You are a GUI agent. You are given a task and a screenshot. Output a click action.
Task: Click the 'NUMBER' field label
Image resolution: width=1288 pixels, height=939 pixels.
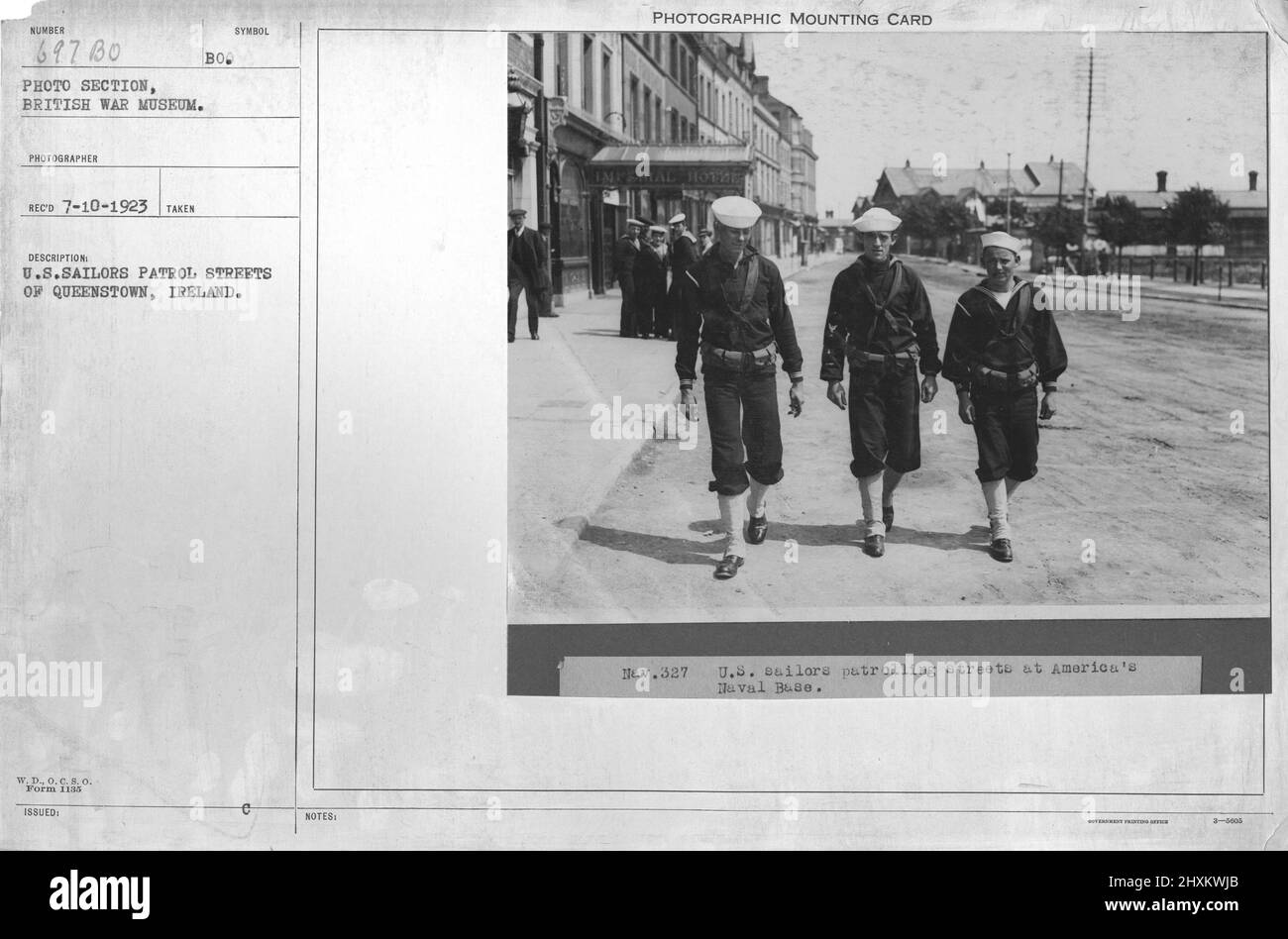pos(47,31)
